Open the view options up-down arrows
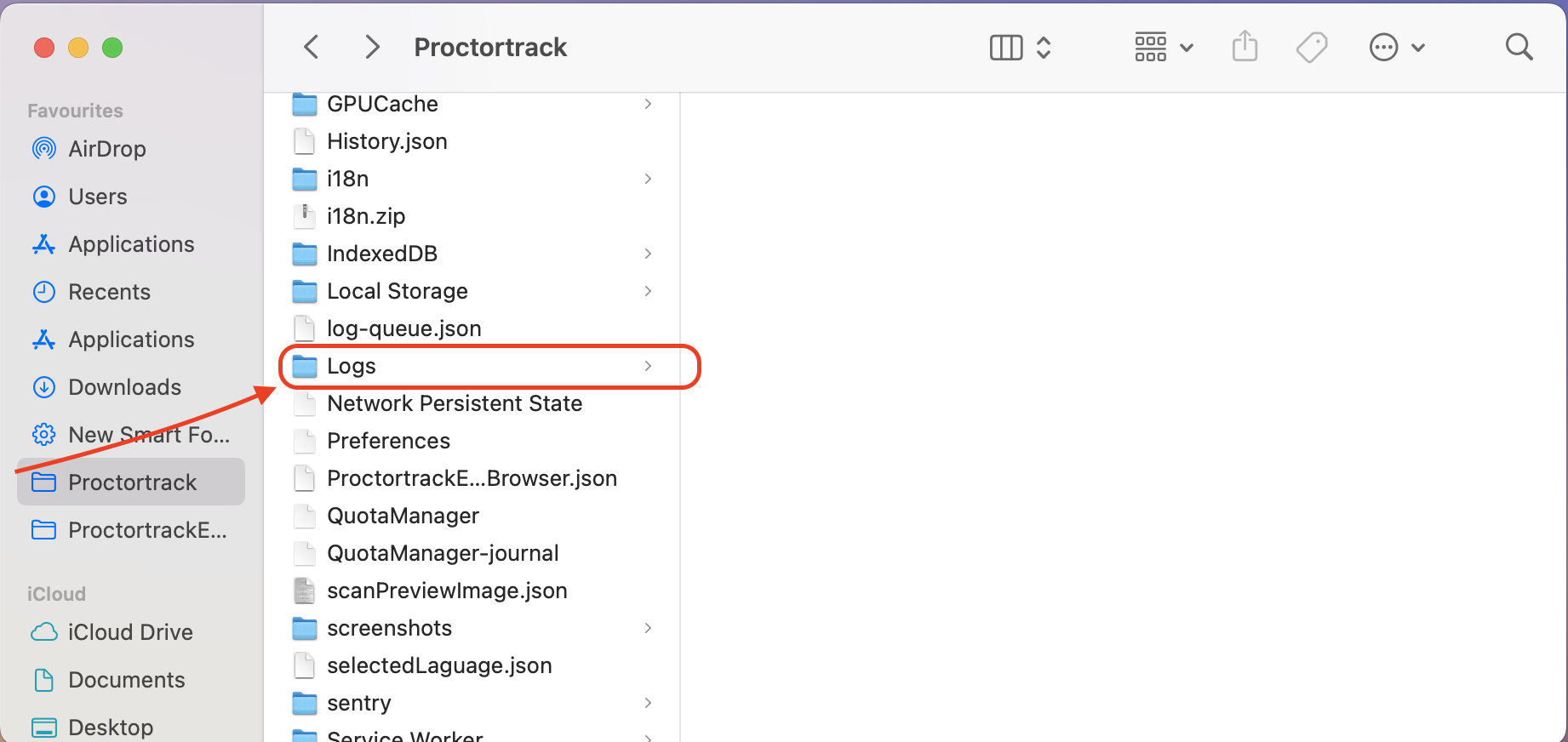Screen dimensions: 1568x742 (x=1044, y=48)
